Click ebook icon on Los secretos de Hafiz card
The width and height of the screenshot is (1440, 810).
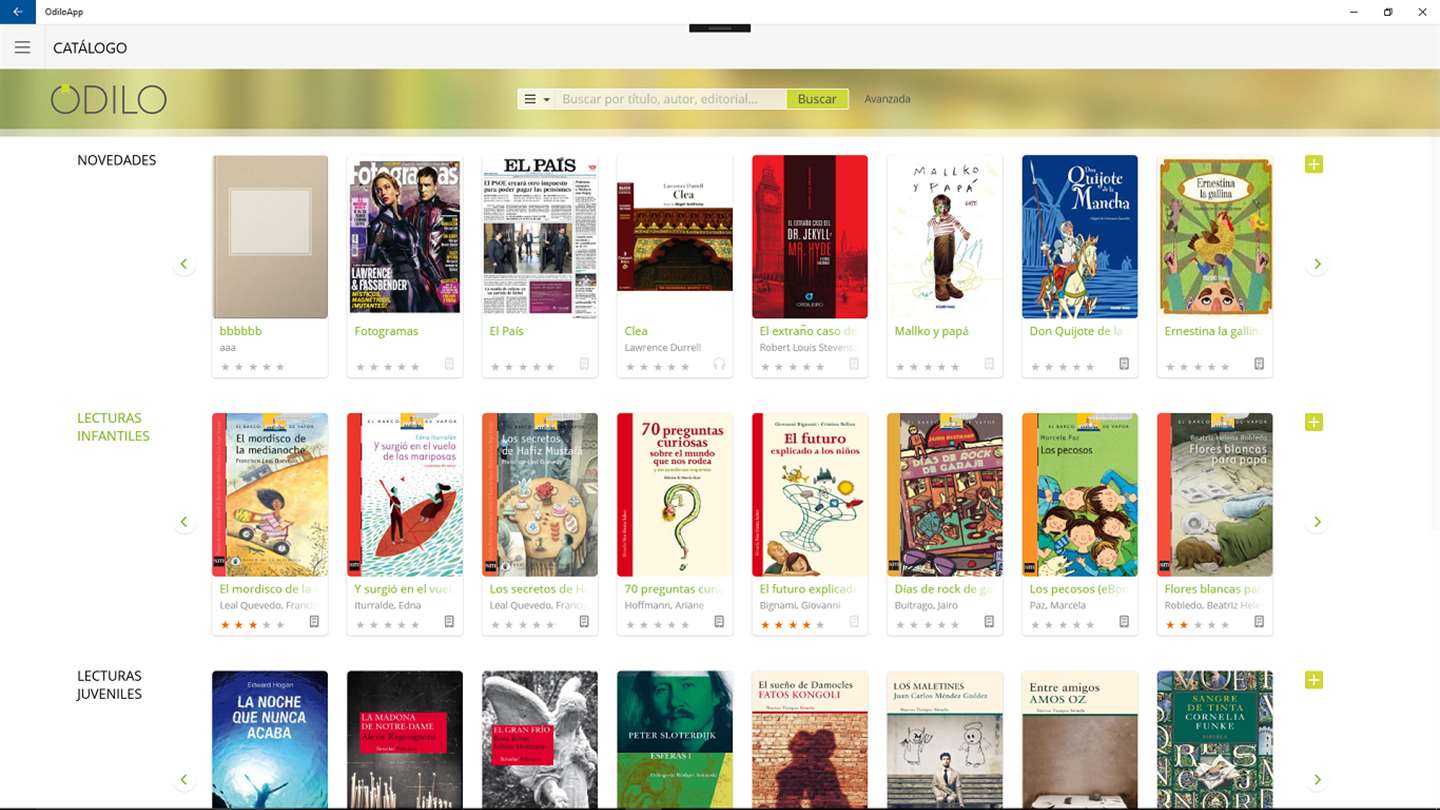584,622
